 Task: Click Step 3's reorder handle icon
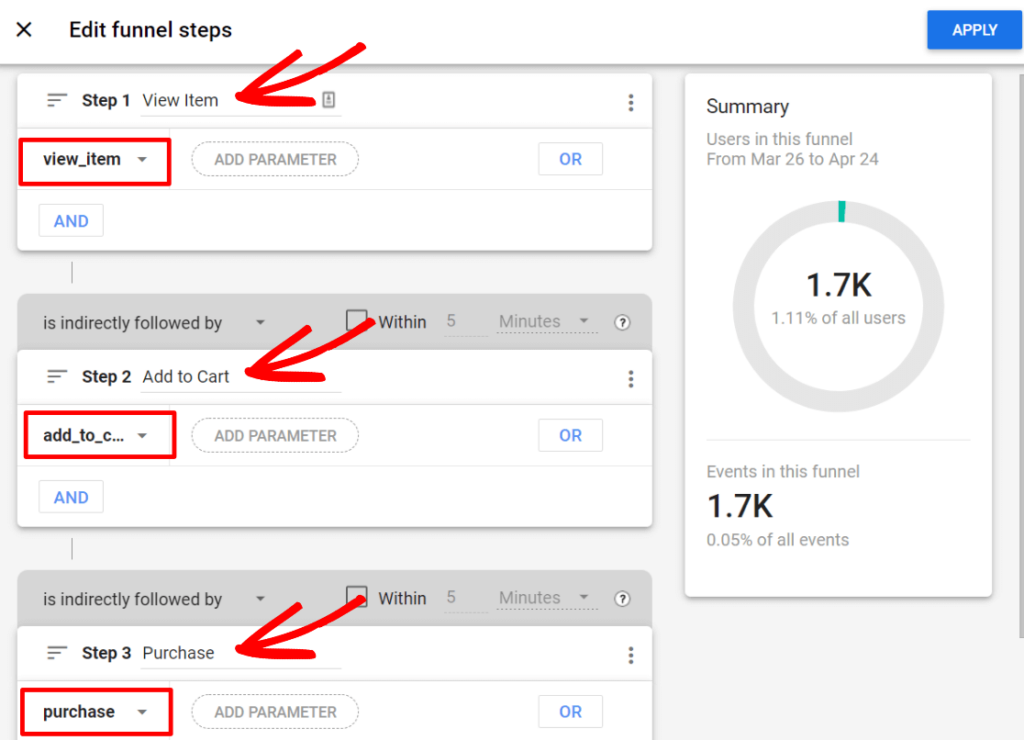[x=57, y=653]
